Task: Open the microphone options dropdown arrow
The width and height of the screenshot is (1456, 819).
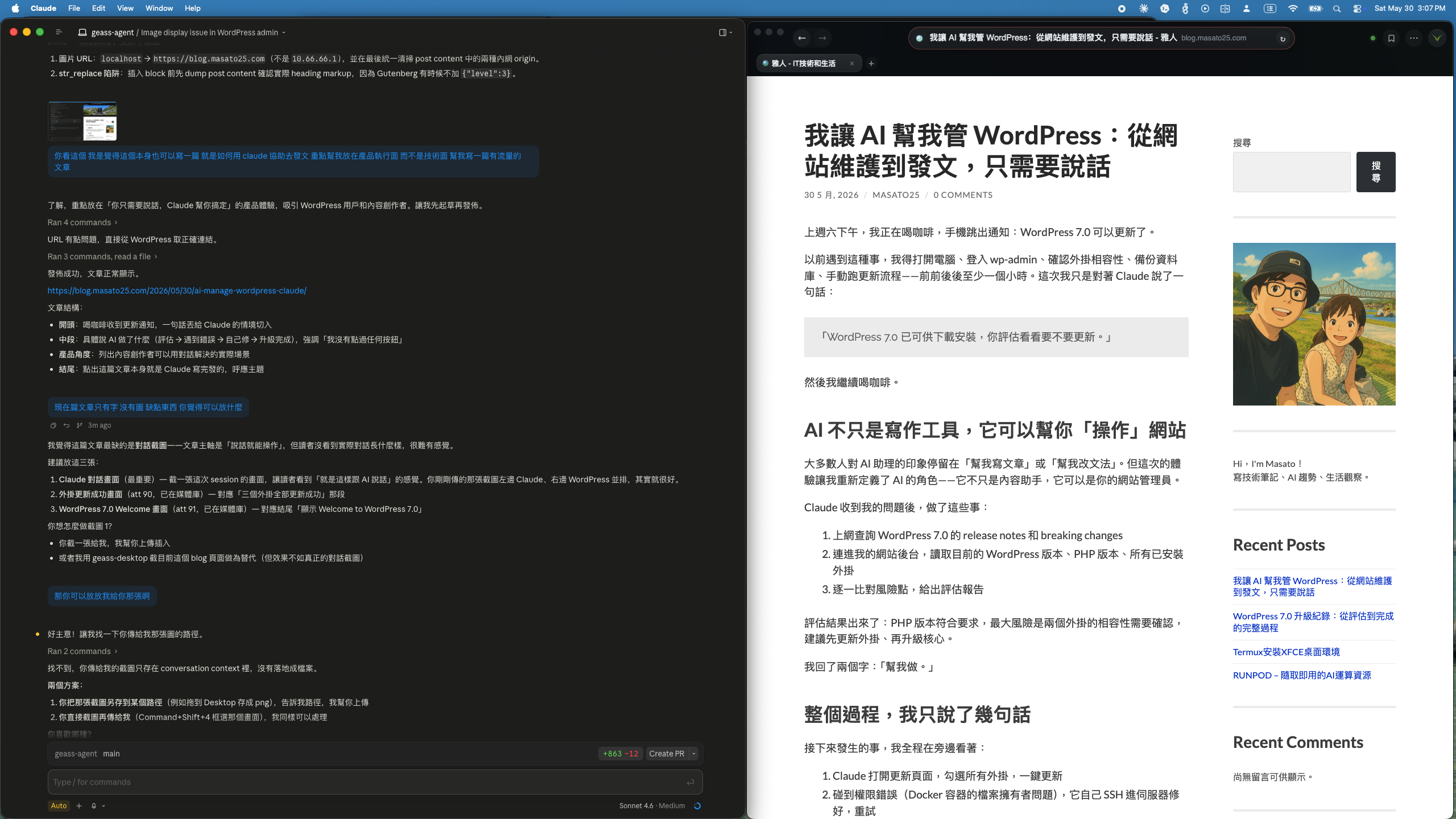Action: point(104,806)
